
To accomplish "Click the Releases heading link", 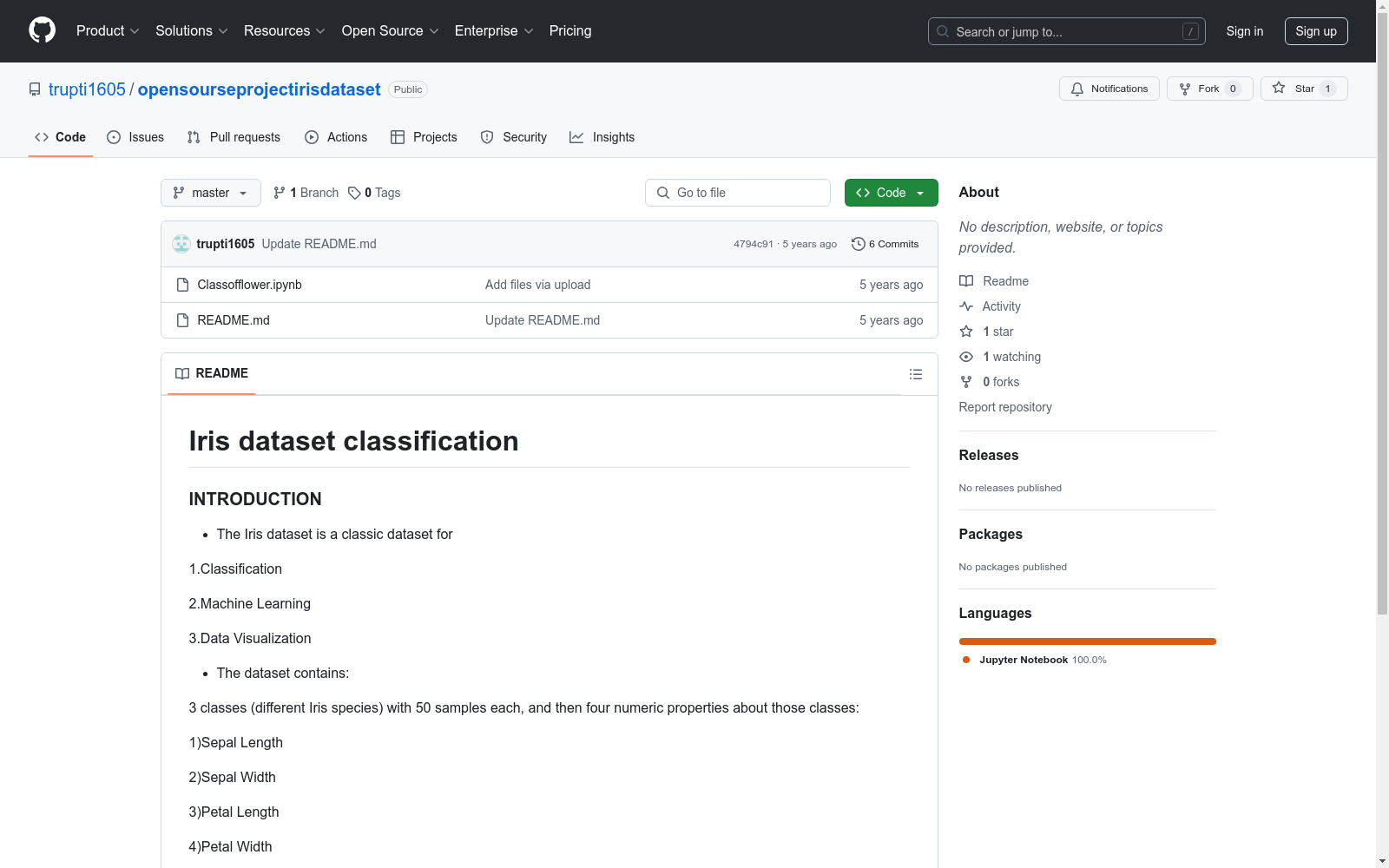I will point(989,455).
